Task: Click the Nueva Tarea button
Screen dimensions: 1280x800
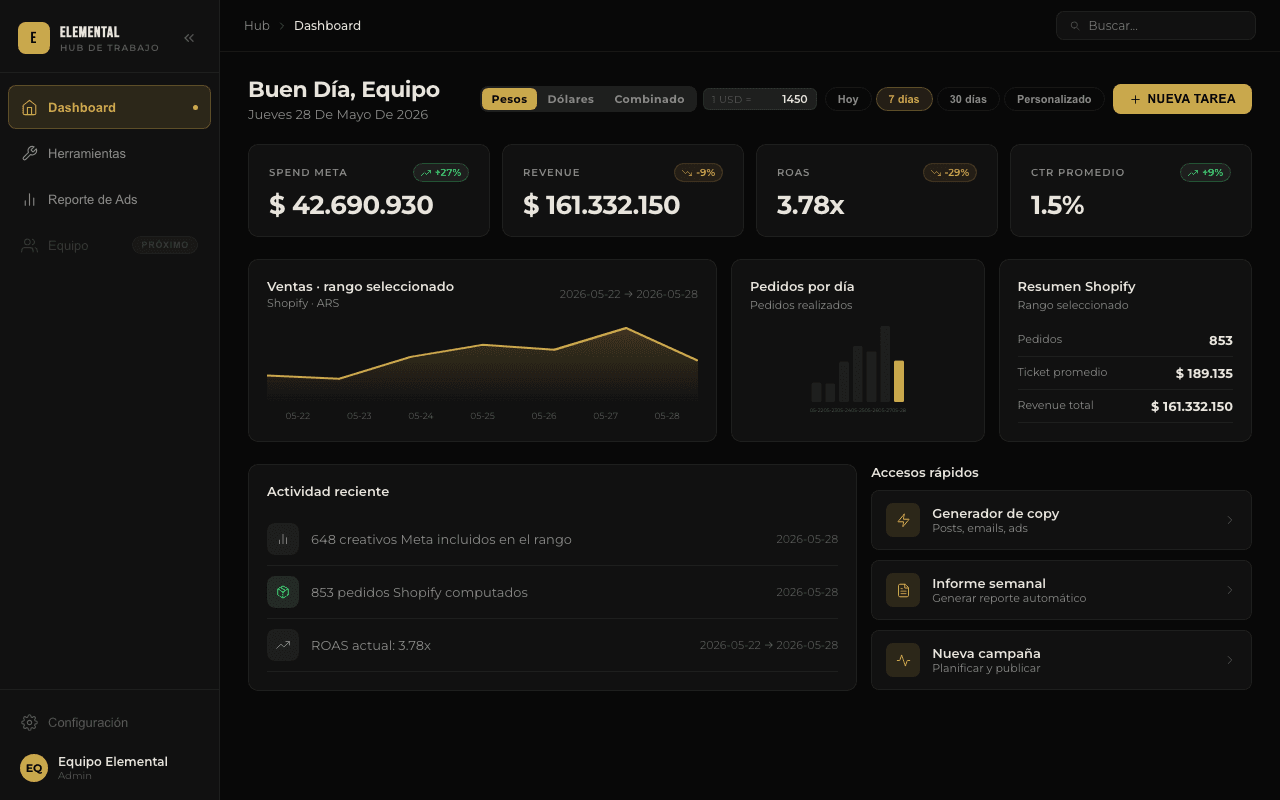Action: click(x=1182, y=99)
